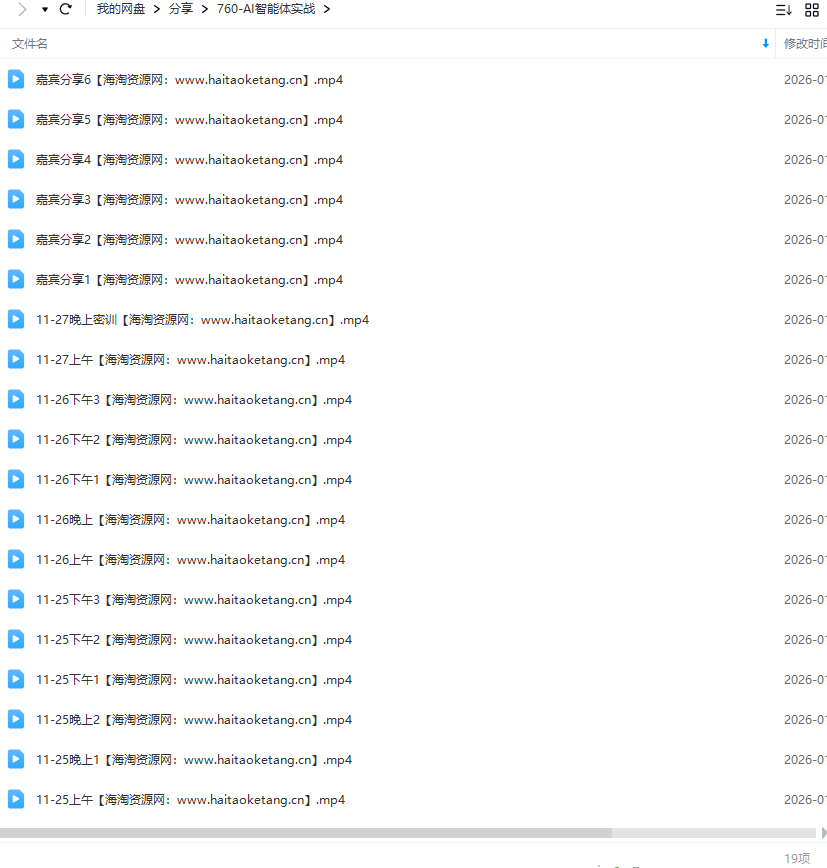This screenshot has width=827, height=868.
Task: Select file 嘉宾分享1 mp4
Action: point(189,280)
